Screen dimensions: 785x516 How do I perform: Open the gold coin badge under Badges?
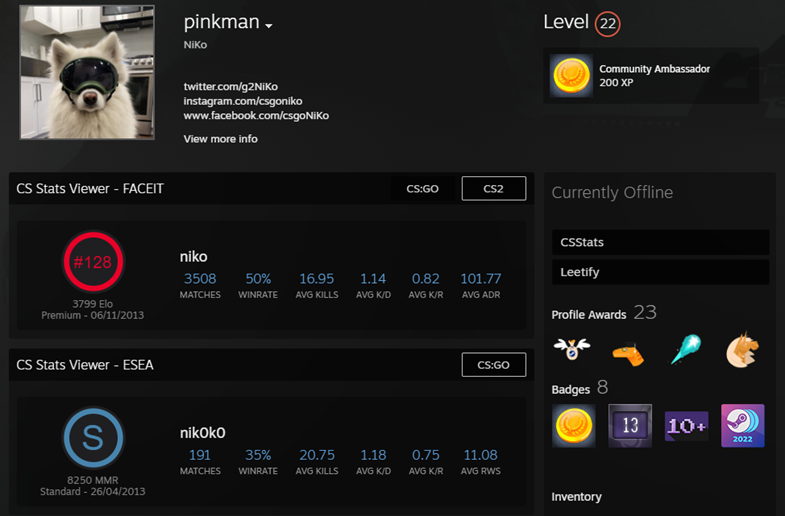coord(573,425)
